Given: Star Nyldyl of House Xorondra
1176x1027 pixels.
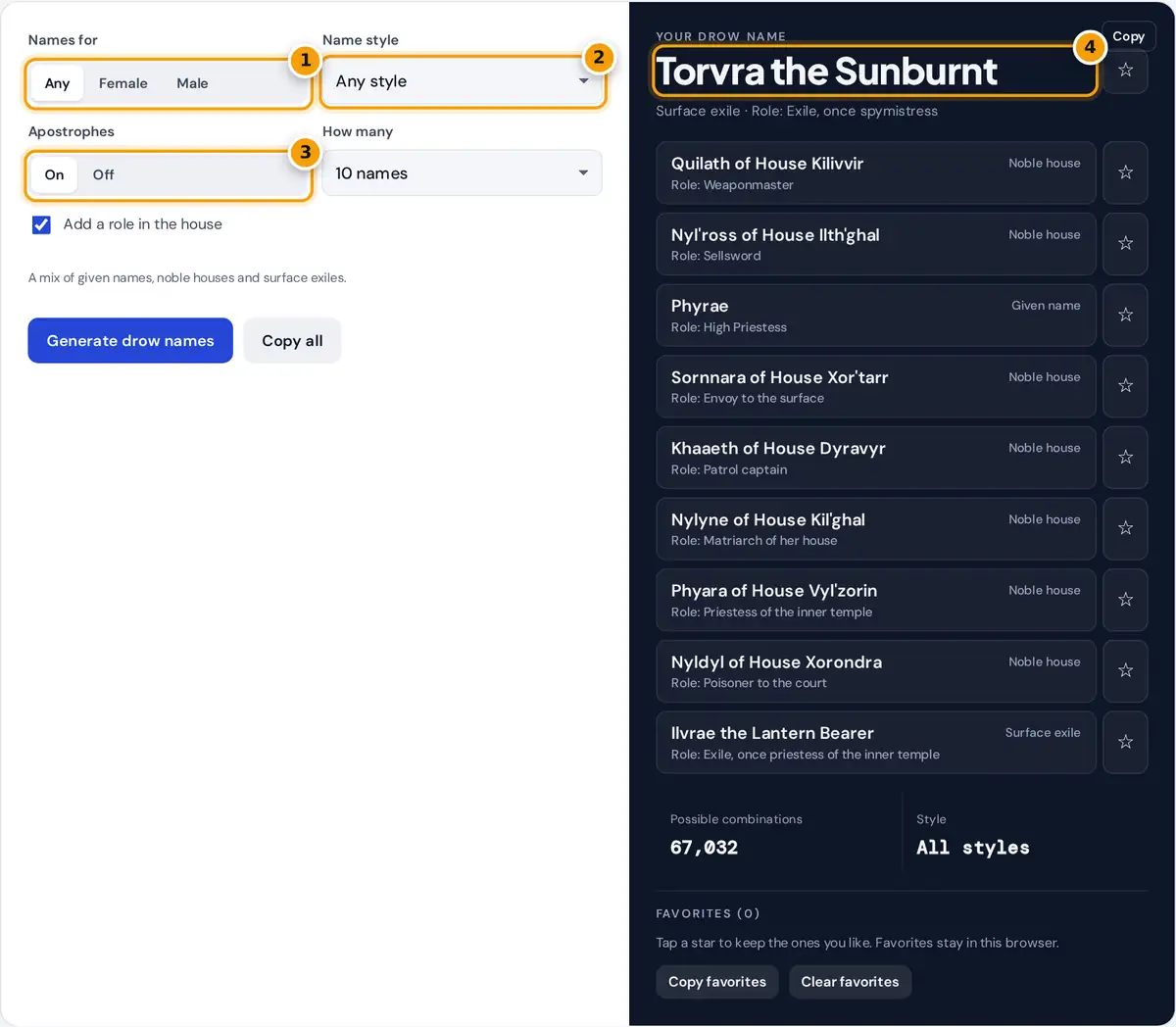Looking at the screenshot, I should (x=1125, y=671).
